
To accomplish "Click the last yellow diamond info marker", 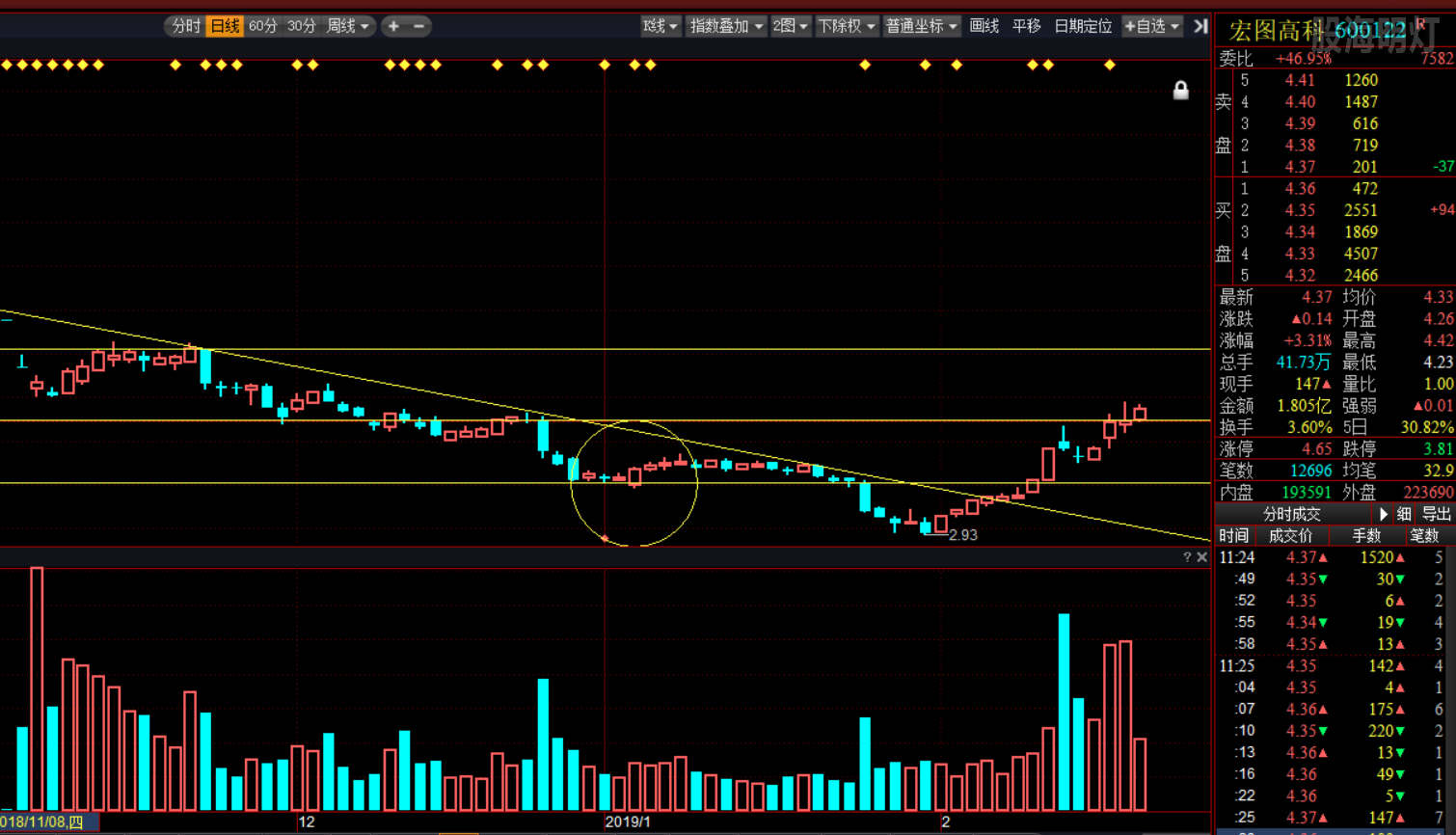I will point(1110,65).
